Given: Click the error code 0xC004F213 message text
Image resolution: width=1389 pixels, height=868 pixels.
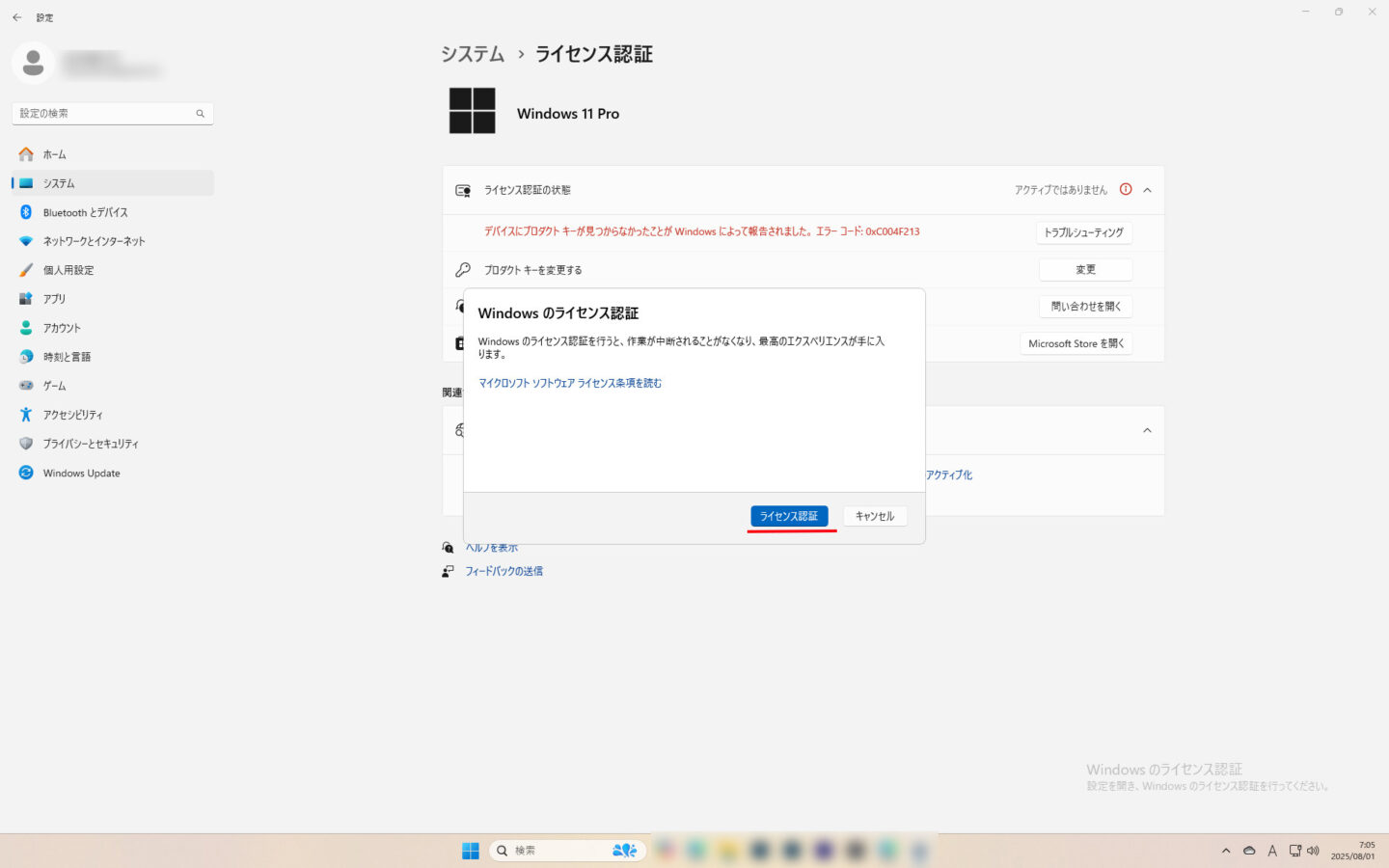Looking at the screenshot, I should [x=701, y=231].
